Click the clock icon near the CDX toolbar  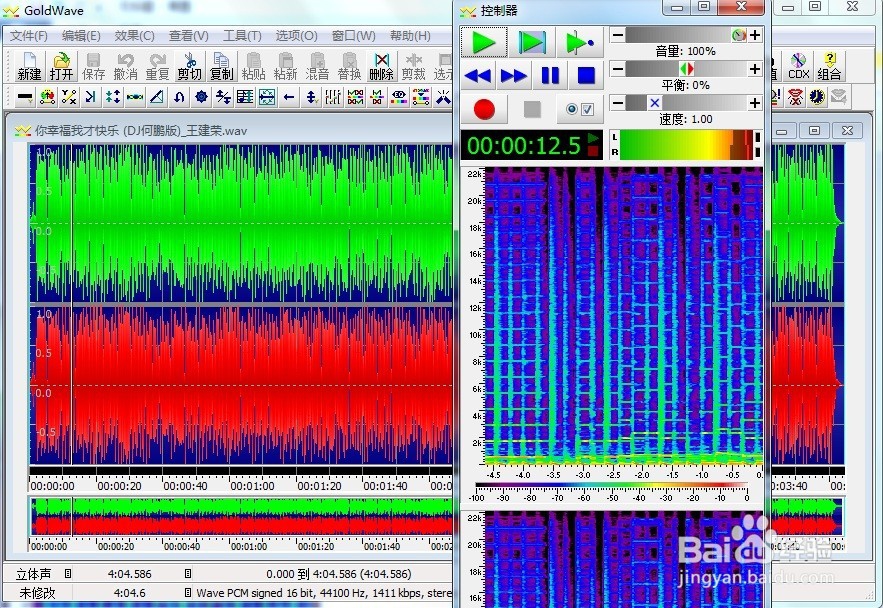pos(817,97)
